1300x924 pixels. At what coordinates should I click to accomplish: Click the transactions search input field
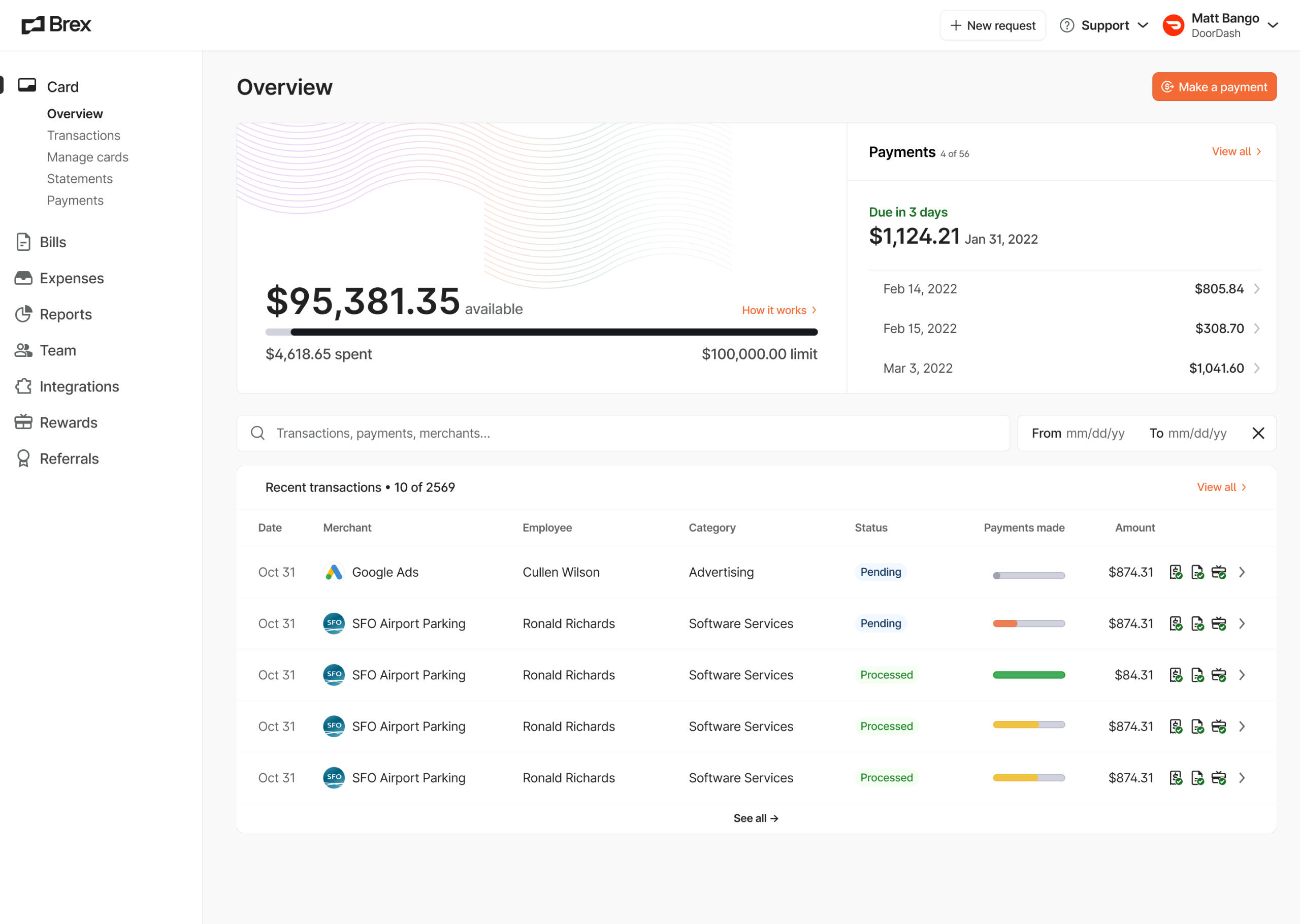point(623,433)
